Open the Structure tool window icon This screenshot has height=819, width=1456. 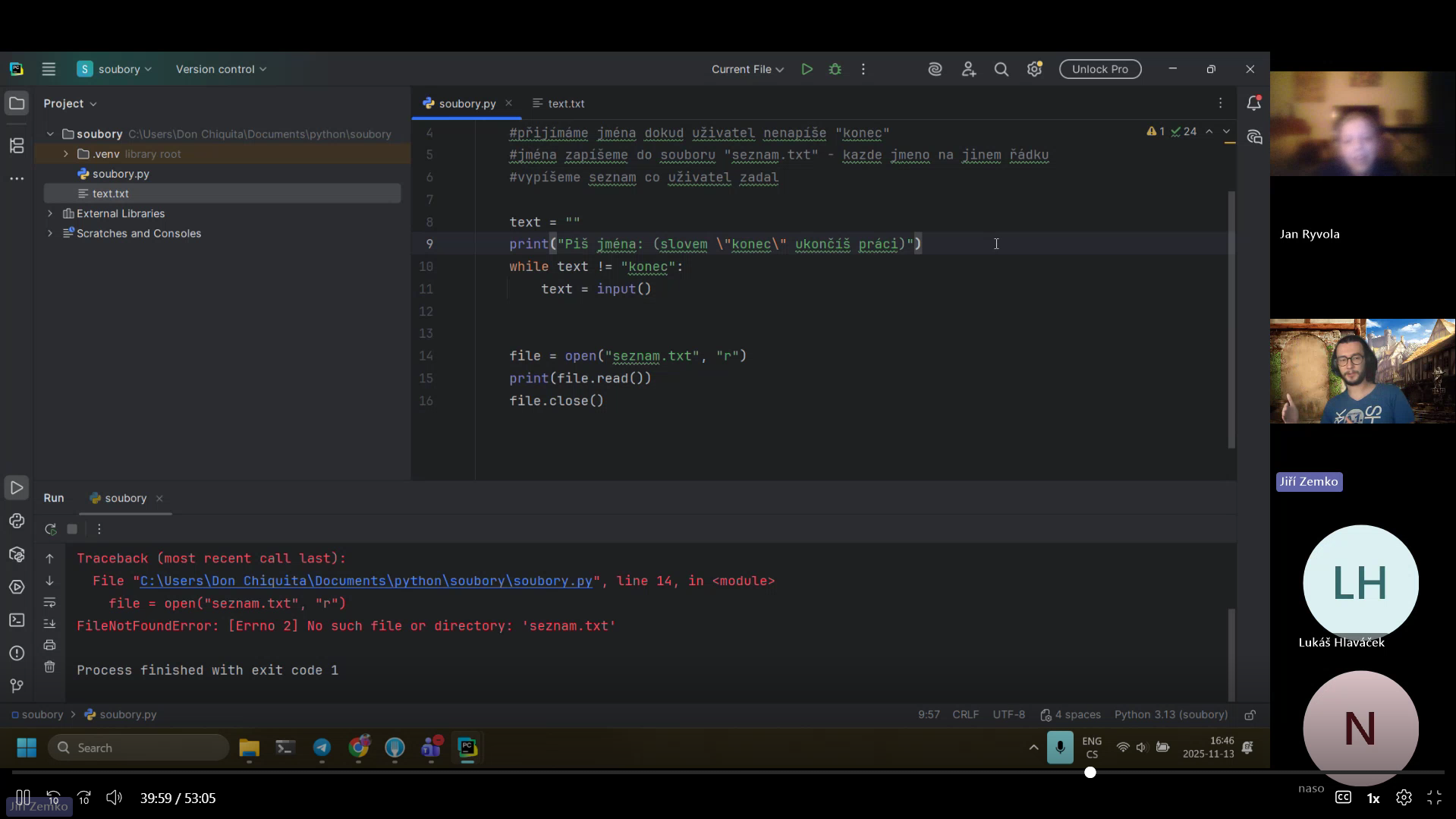(x=17, y=145)
